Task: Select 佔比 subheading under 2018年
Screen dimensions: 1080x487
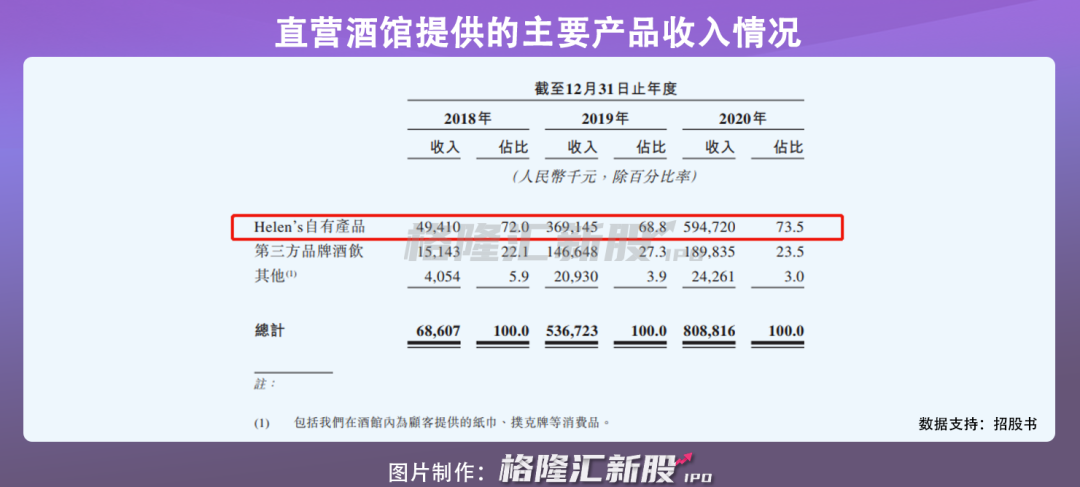Action: point(514,147)
